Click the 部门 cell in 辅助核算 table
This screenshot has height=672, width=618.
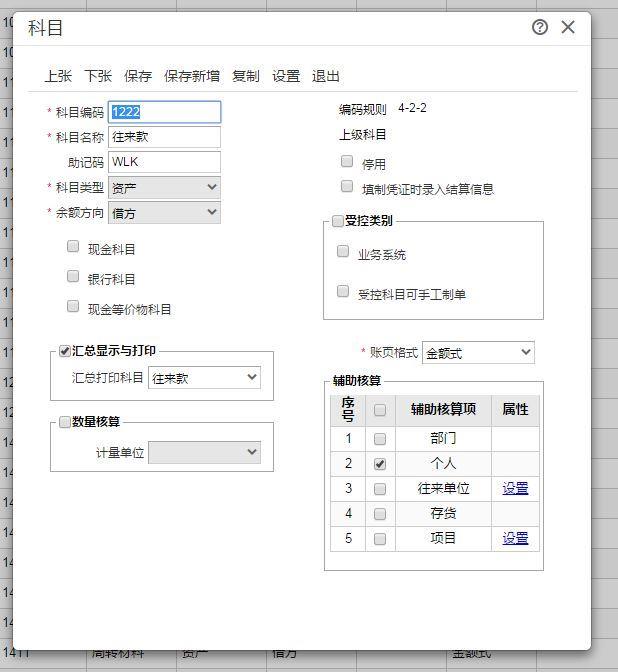point(443,438)
